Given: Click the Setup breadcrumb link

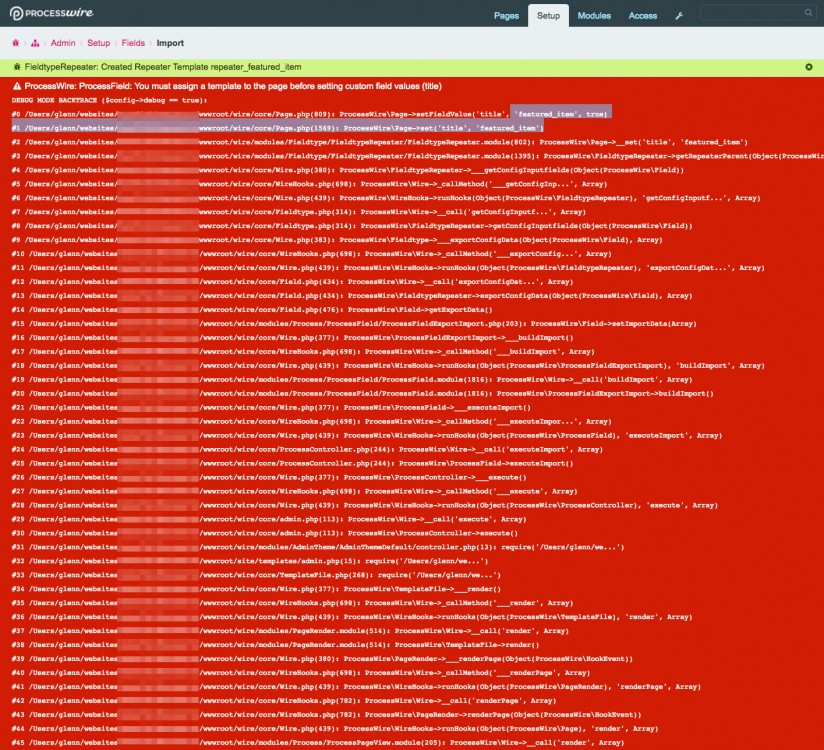Looking at the screenshot, I should pos(98,44).
